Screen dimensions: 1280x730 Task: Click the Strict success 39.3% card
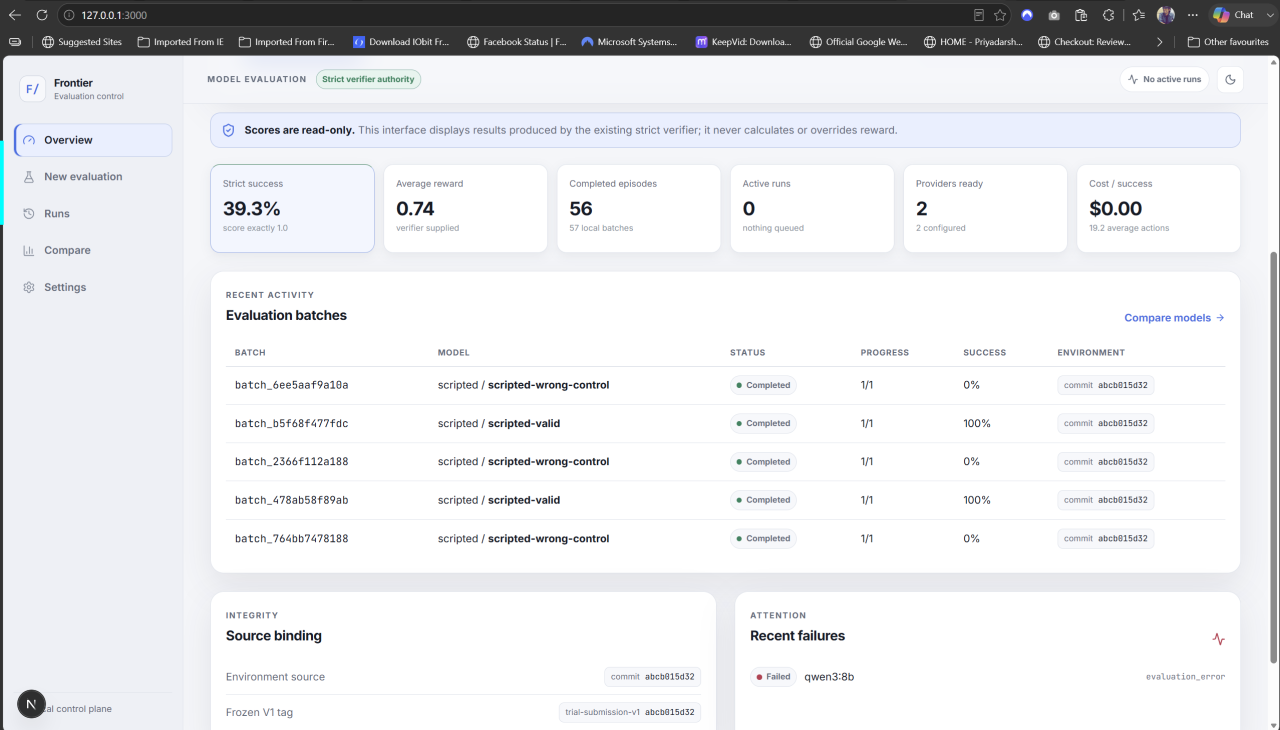(x=292, y=208)
